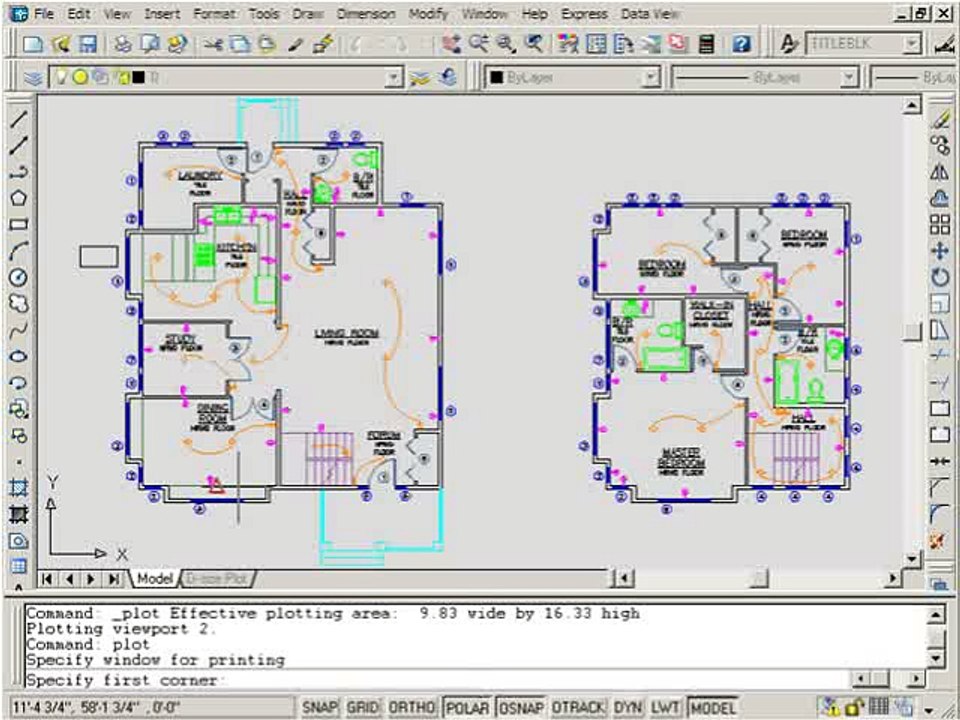Screen dimensions: 960x720
Task: Click the Rotate tool
Action: pyautogui.click(x=940, y=277)
